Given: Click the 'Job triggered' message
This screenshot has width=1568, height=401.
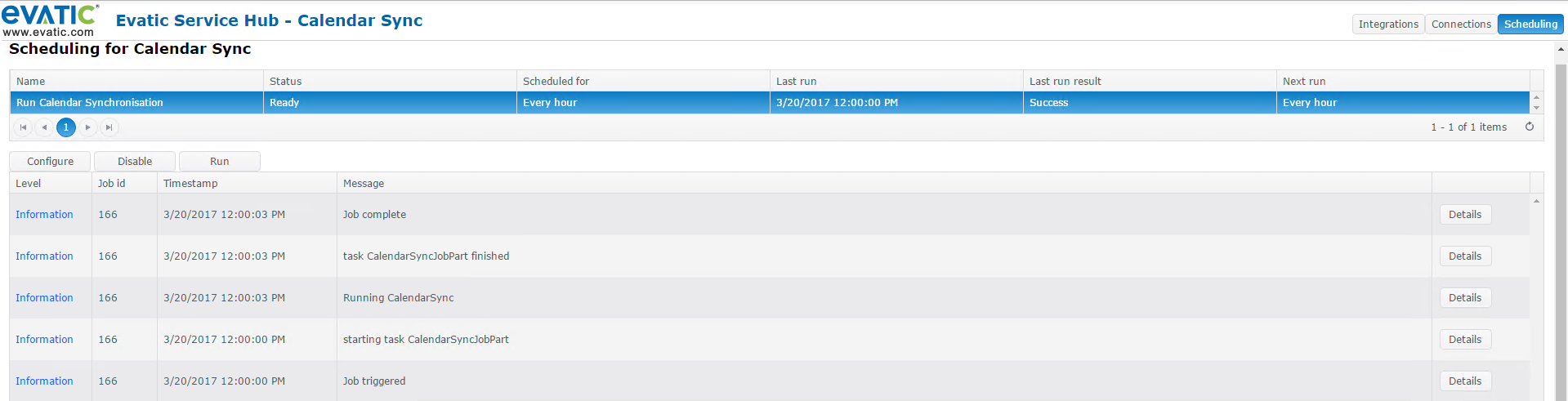Looking at the screenshot, I should (374, 381).
